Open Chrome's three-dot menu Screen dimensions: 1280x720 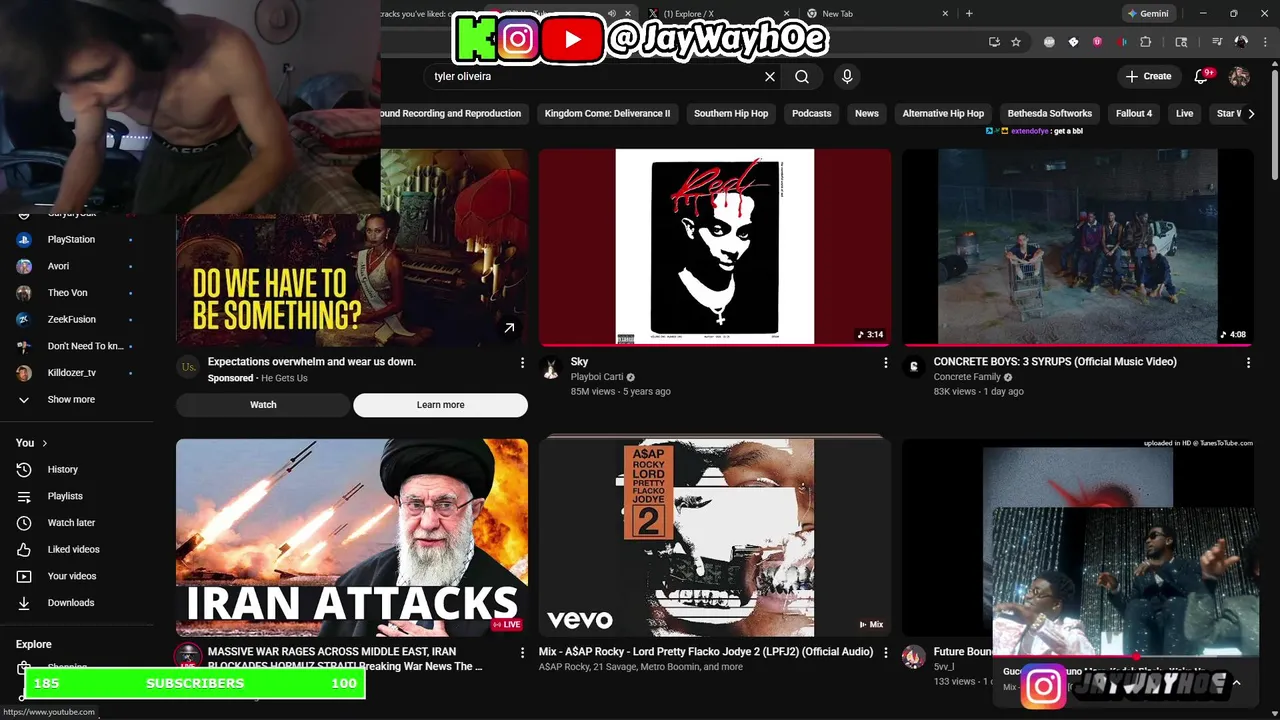1263,42
